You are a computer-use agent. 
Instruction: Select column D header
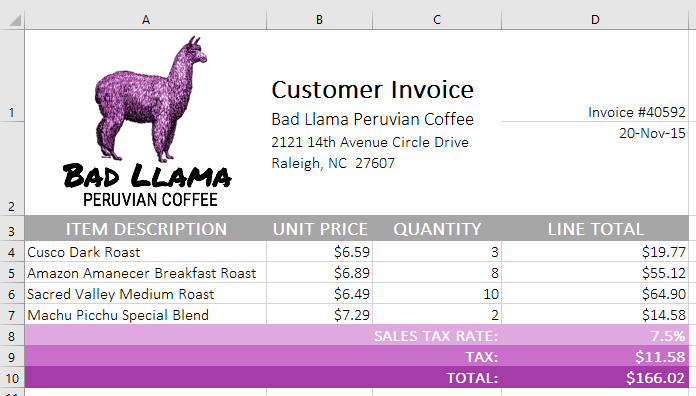[x=595, y=20]
